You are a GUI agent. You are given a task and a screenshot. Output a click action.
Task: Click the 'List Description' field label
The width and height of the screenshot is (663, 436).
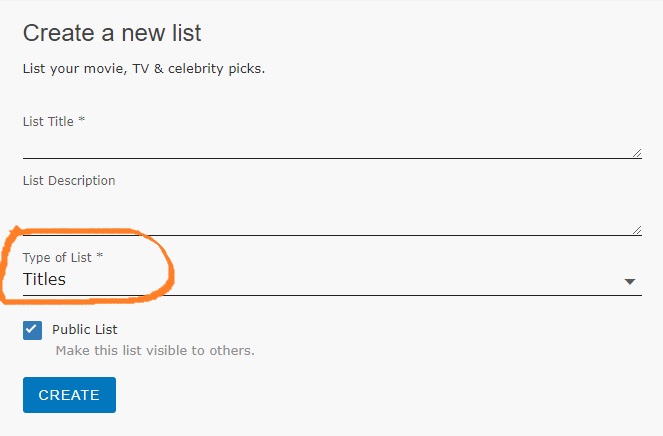point(69,181)
